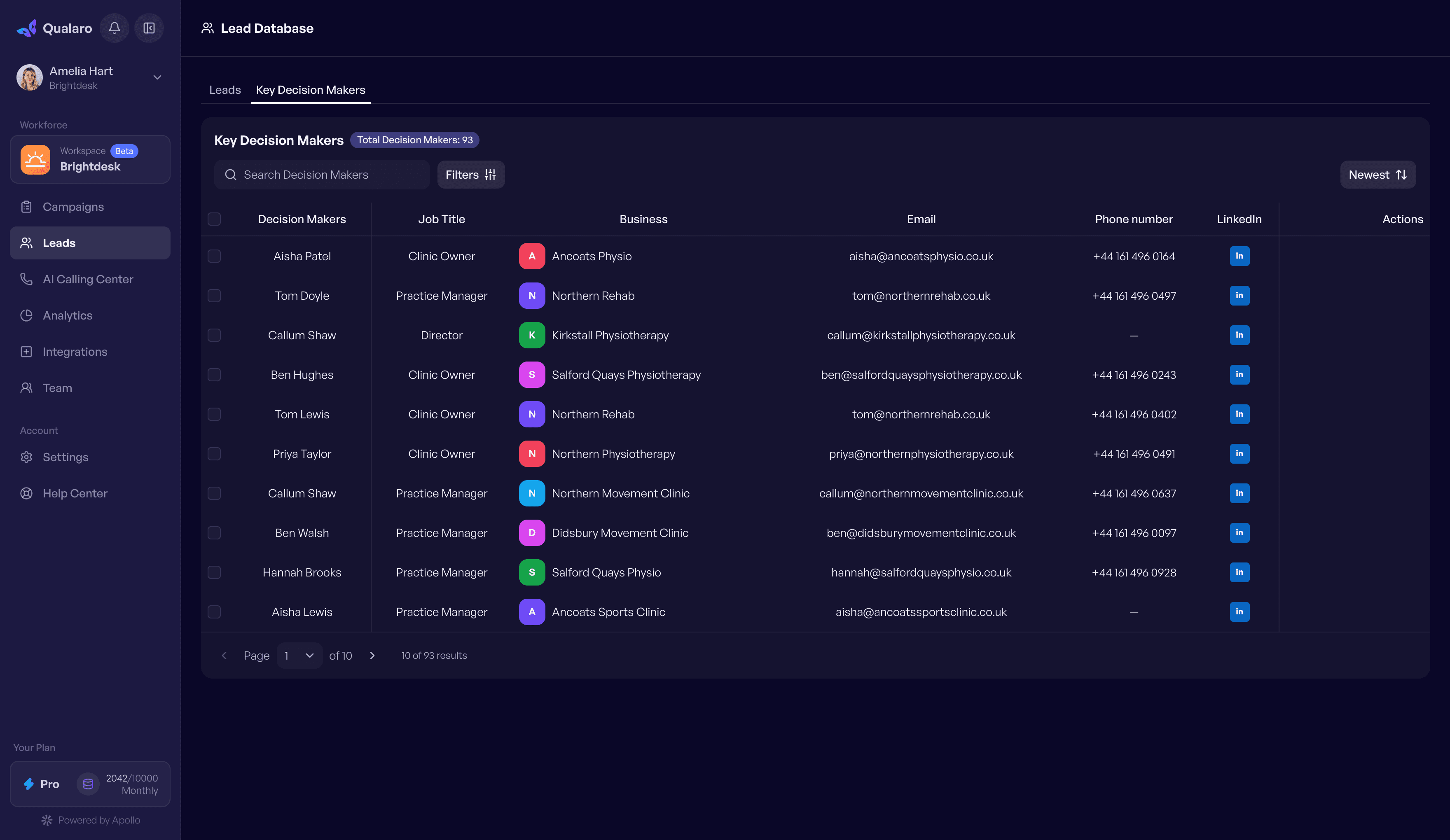Open Analytics in the sidebar
The width and height of the screenshot is (1450, 840).
click(90, 316)
